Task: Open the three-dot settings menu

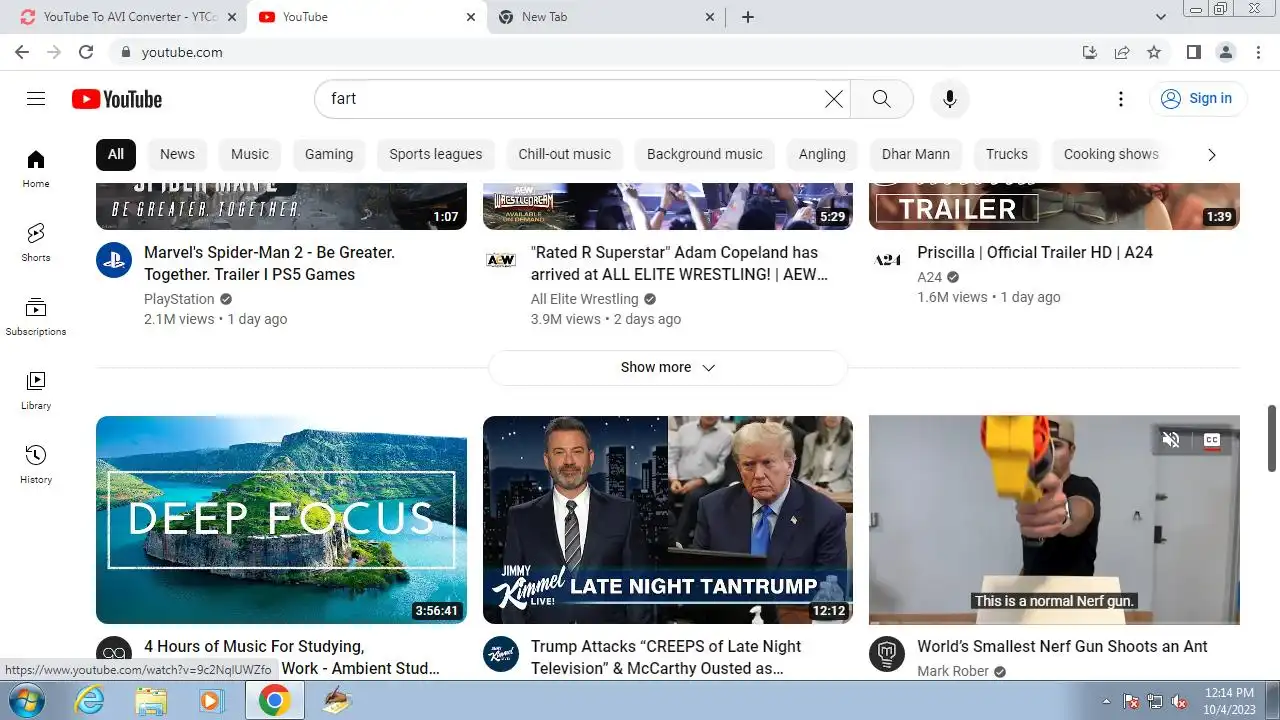Action: tap(1121, 98)
